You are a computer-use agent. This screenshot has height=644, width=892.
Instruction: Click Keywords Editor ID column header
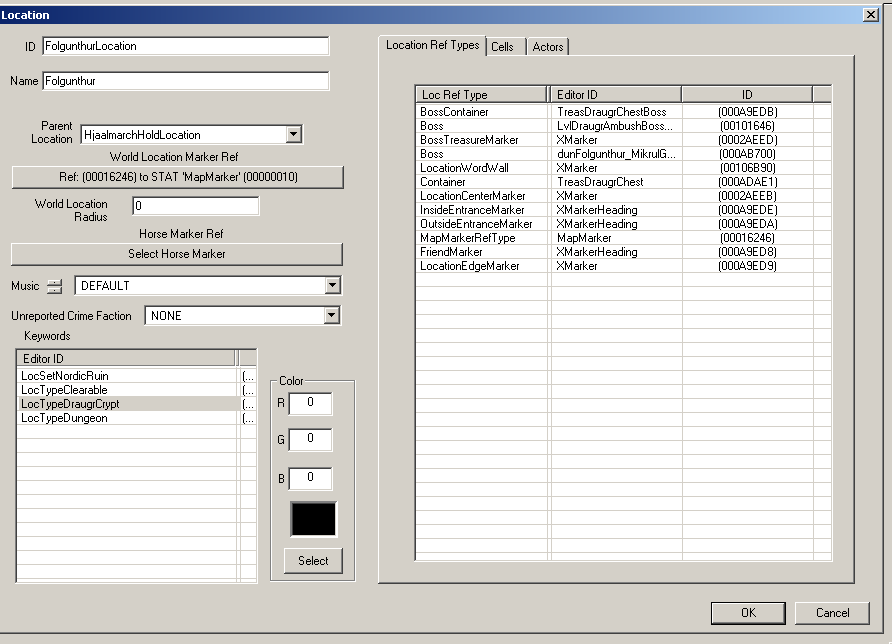(x=126, y=358)
